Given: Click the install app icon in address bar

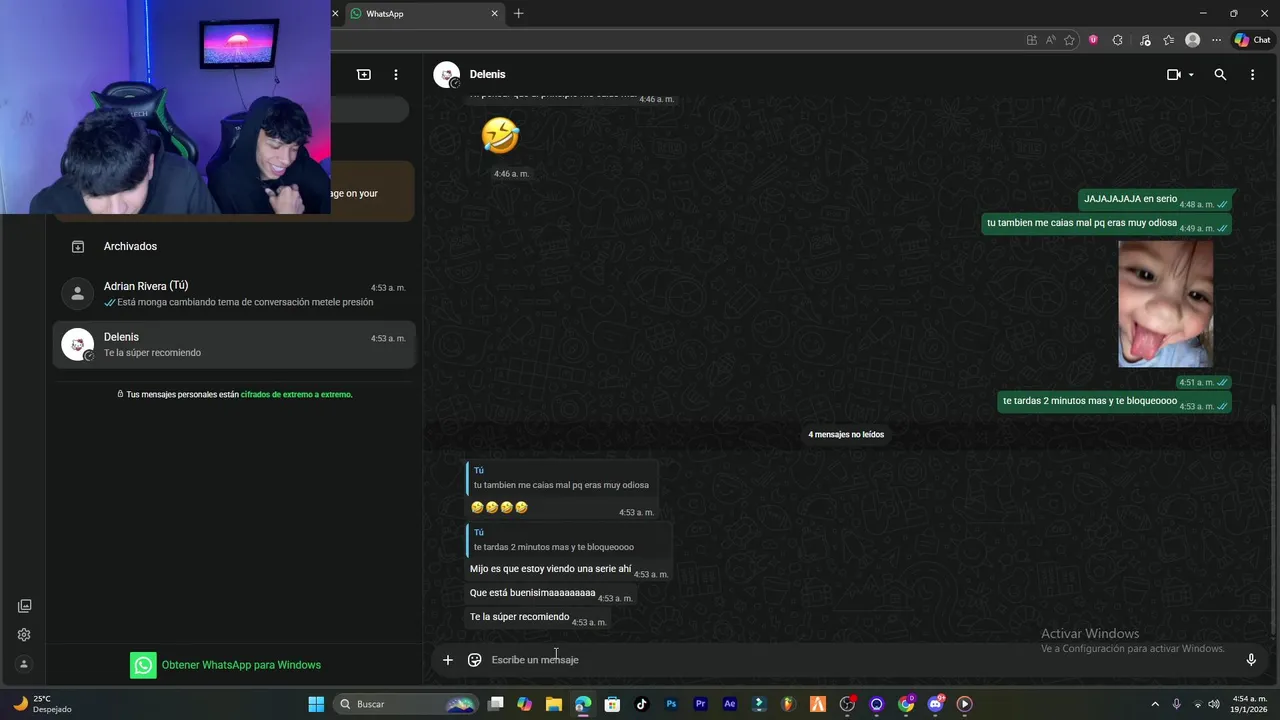Looking at the screenshot, I should (x=1032, y=40).
